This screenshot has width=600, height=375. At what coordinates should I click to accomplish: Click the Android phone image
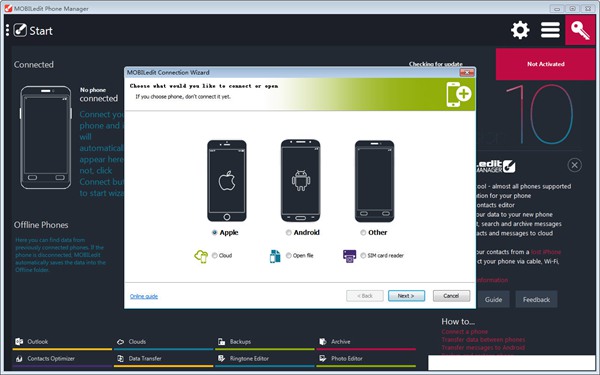(x=300, y=181)
